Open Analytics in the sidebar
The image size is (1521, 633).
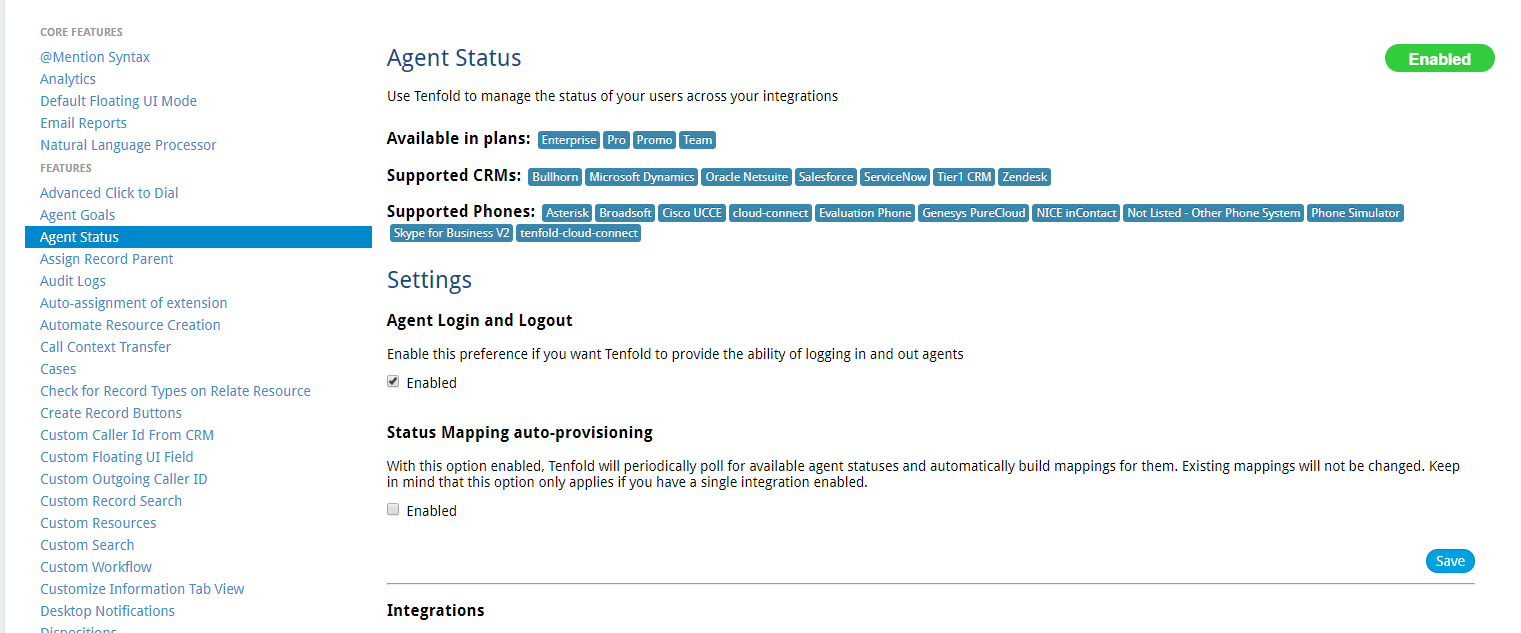pos(68,79)
